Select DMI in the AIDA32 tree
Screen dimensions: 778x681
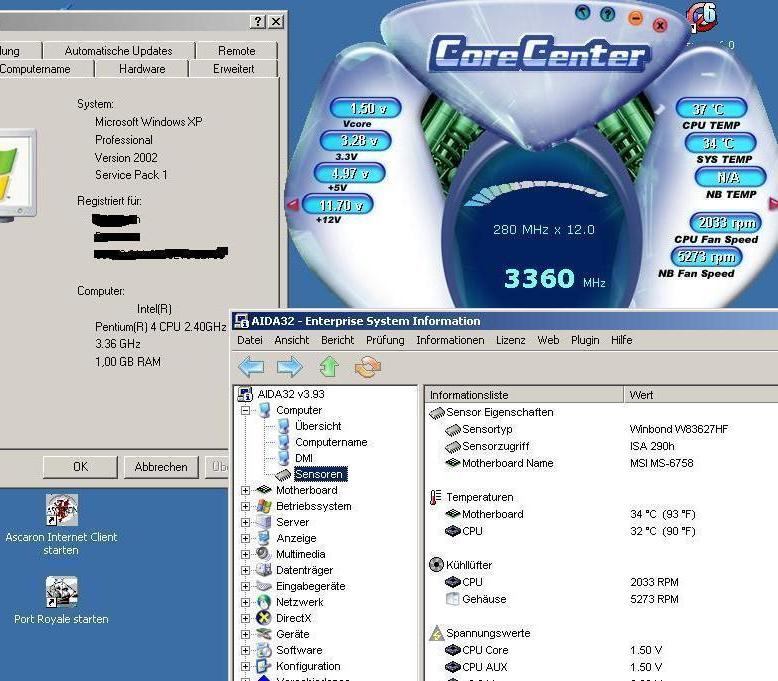304,458
